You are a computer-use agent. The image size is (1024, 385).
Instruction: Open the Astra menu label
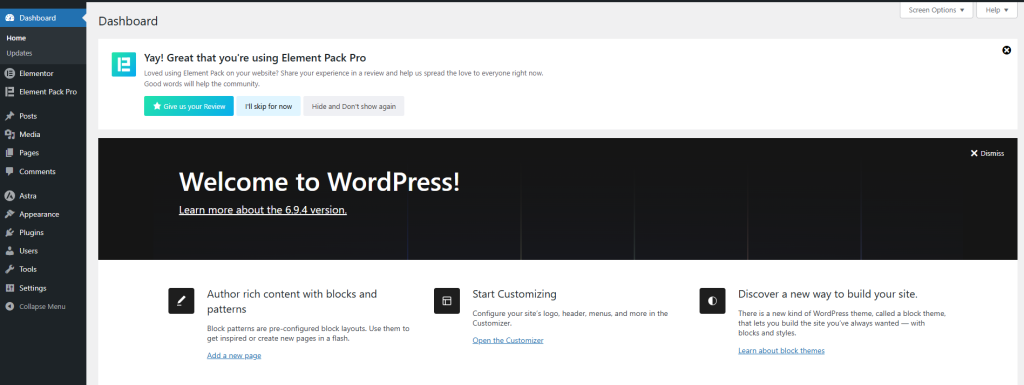28,196
